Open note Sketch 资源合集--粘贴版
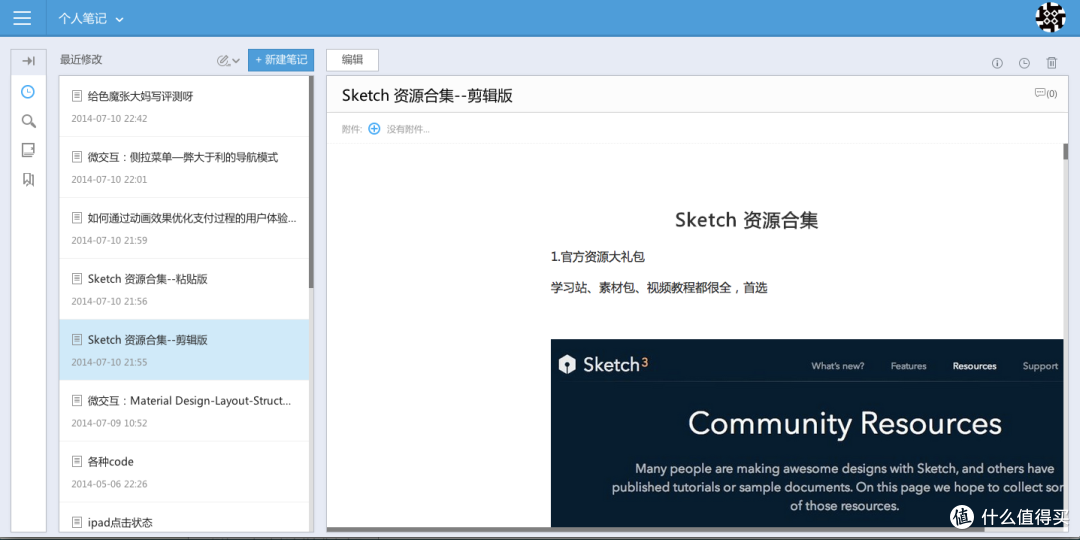The height and width of the screenshot is (540, 1080). pyautogui.click(x=184, y=289)
